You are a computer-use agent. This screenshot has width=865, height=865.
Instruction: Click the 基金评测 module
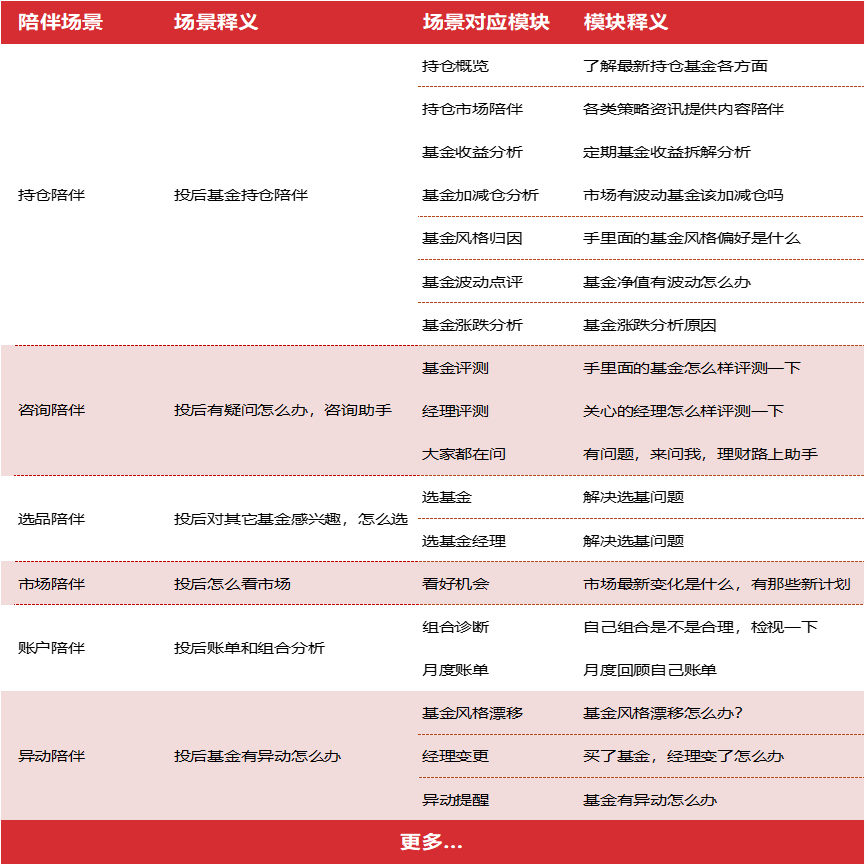click(x=455, y=368)
